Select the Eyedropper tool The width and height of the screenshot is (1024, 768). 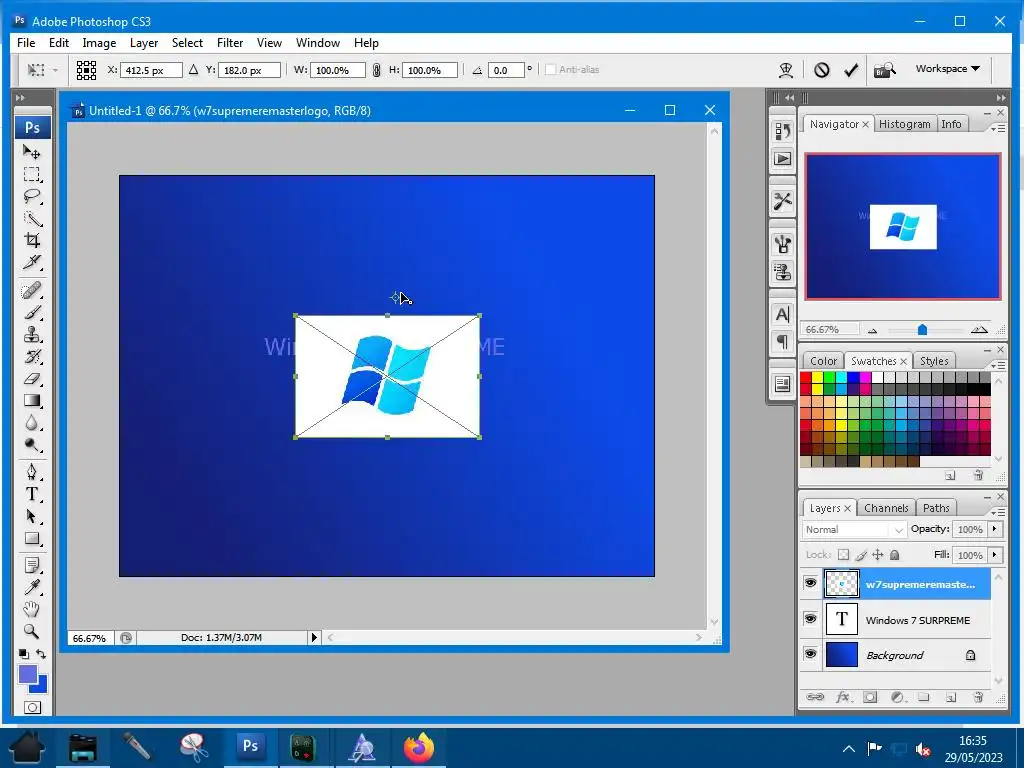pos(31,586)
